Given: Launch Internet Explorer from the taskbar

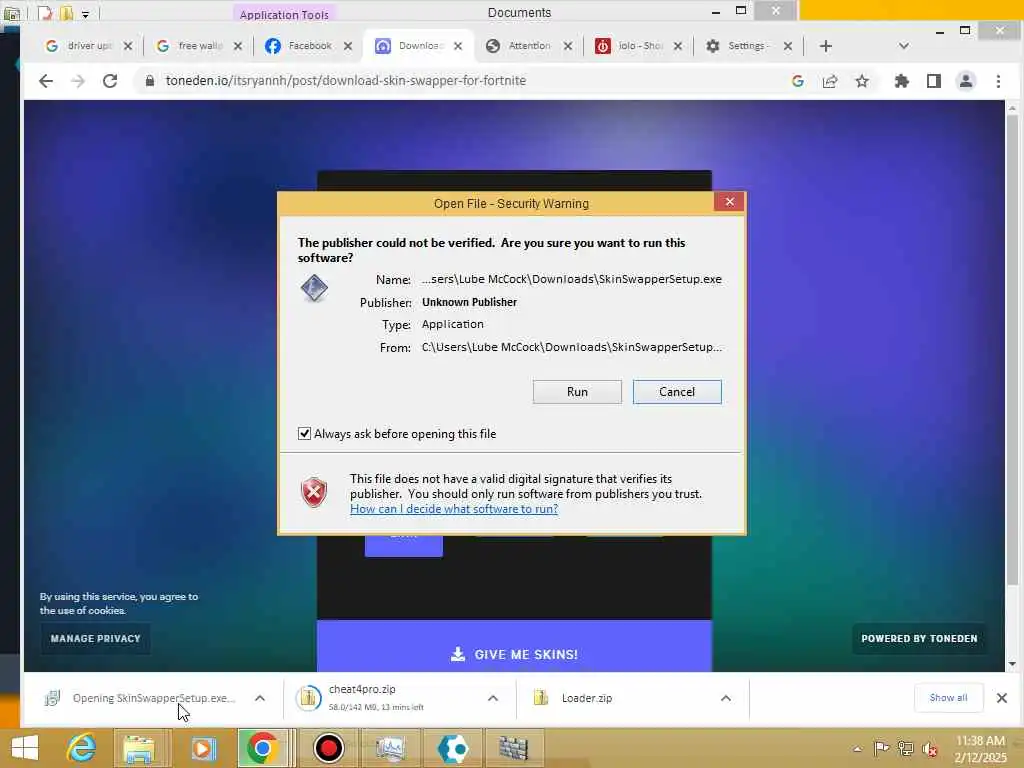Looking at the screenshot, I should pos(82,748).
